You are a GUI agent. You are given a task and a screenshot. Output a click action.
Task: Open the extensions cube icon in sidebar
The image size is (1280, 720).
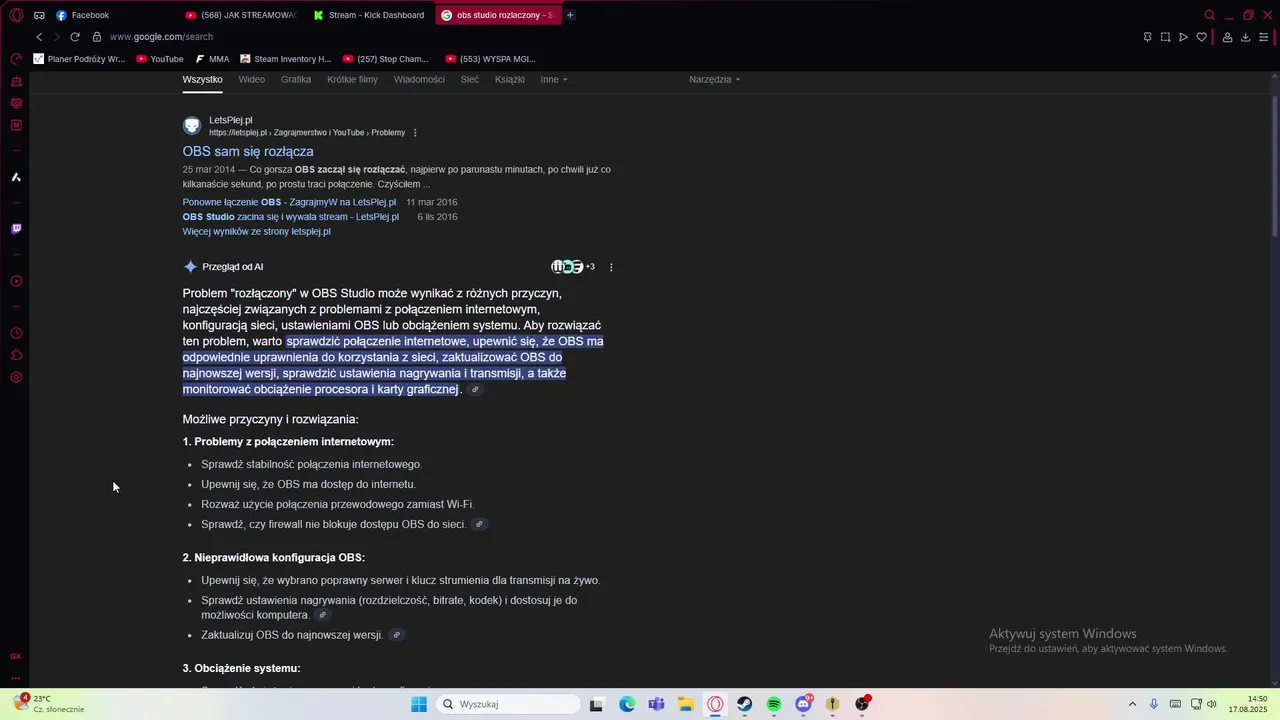(16, 355)
